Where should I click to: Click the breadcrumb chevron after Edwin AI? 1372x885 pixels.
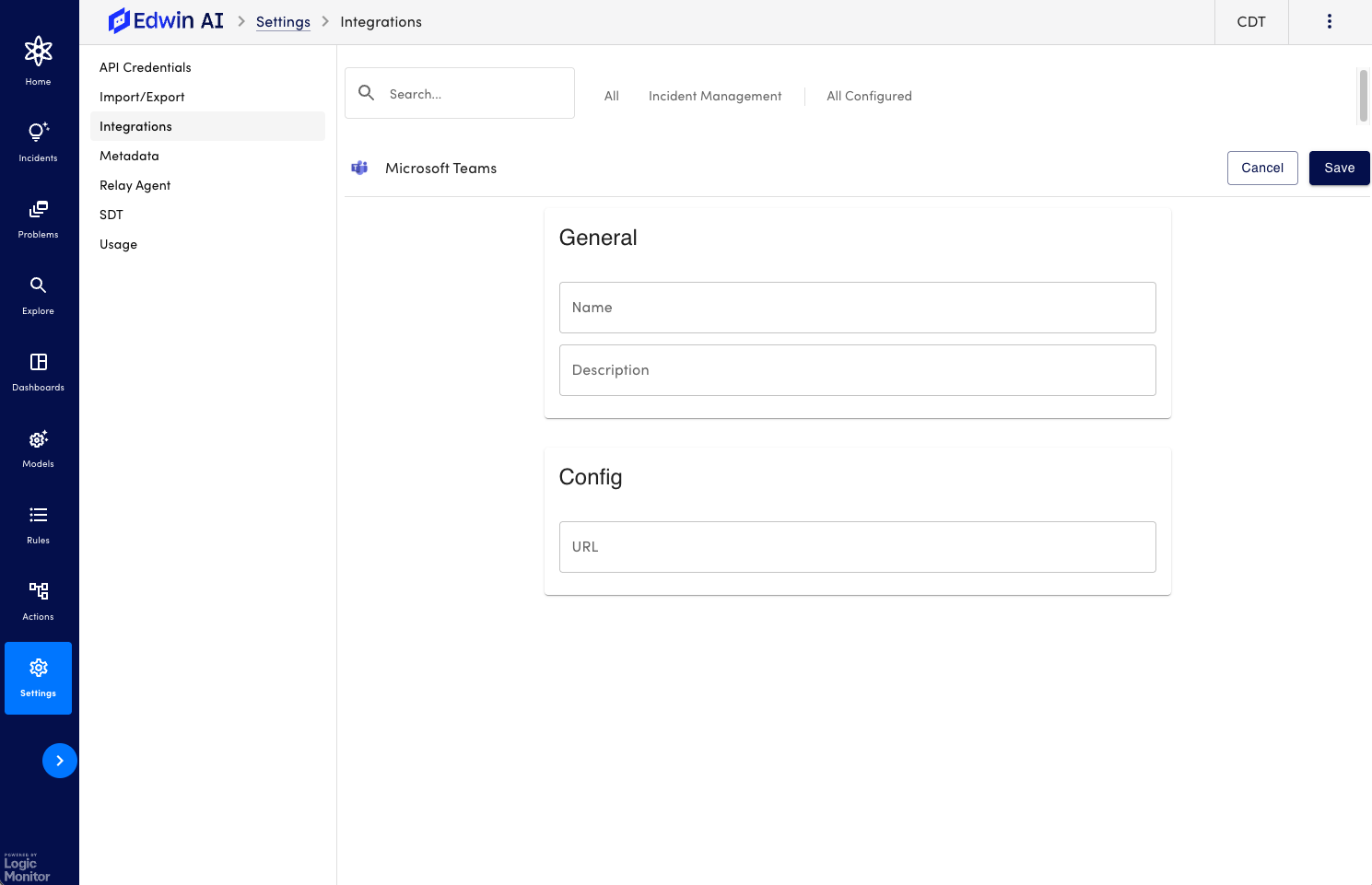coord(241,21)
